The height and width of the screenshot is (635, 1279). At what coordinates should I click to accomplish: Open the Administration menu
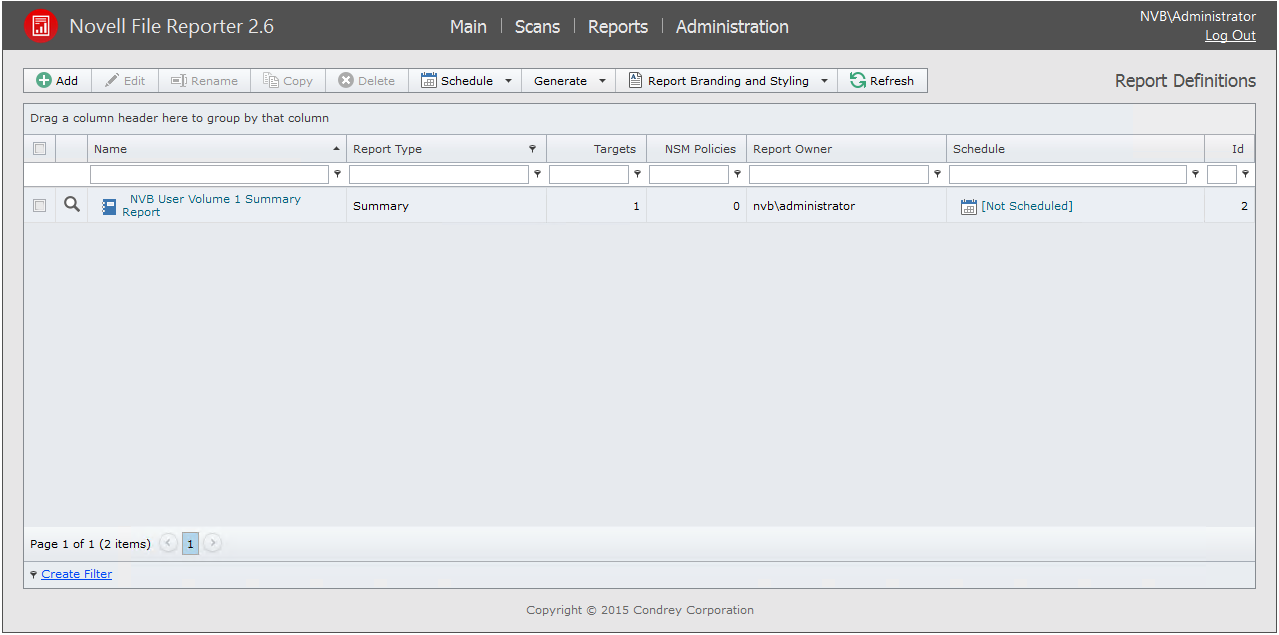pyautogui.click(x=732, y=27)
